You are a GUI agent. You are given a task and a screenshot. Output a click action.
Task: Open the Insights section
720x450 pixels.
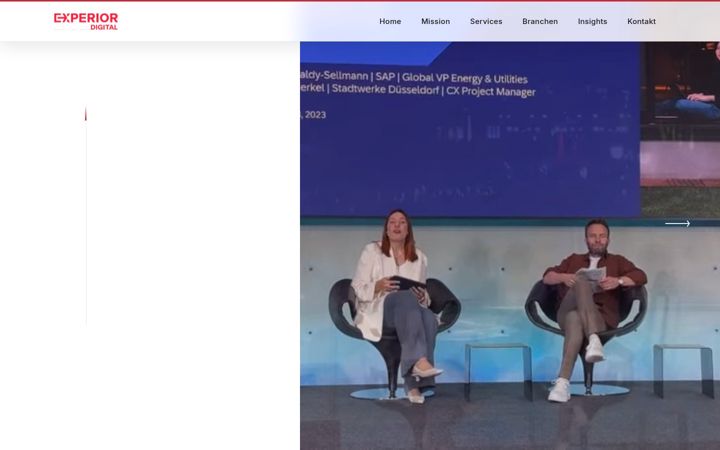[x=592, y=22]
